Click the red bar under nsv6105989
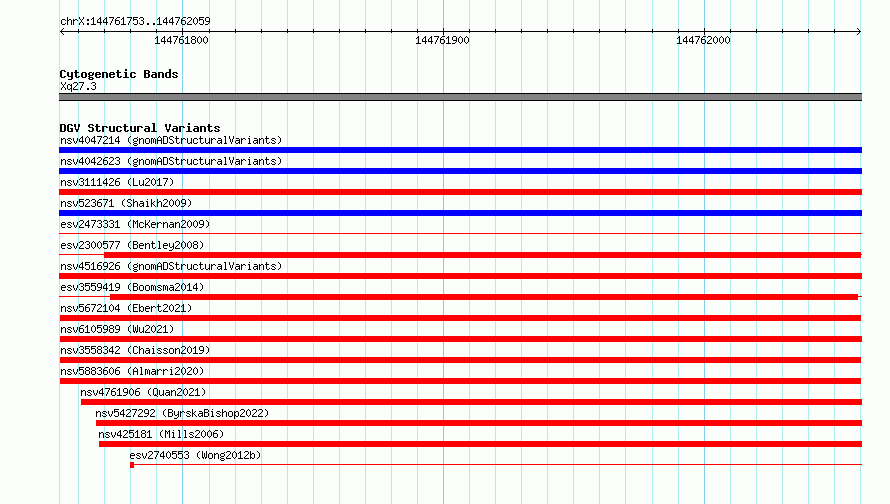 click(460, 339)
